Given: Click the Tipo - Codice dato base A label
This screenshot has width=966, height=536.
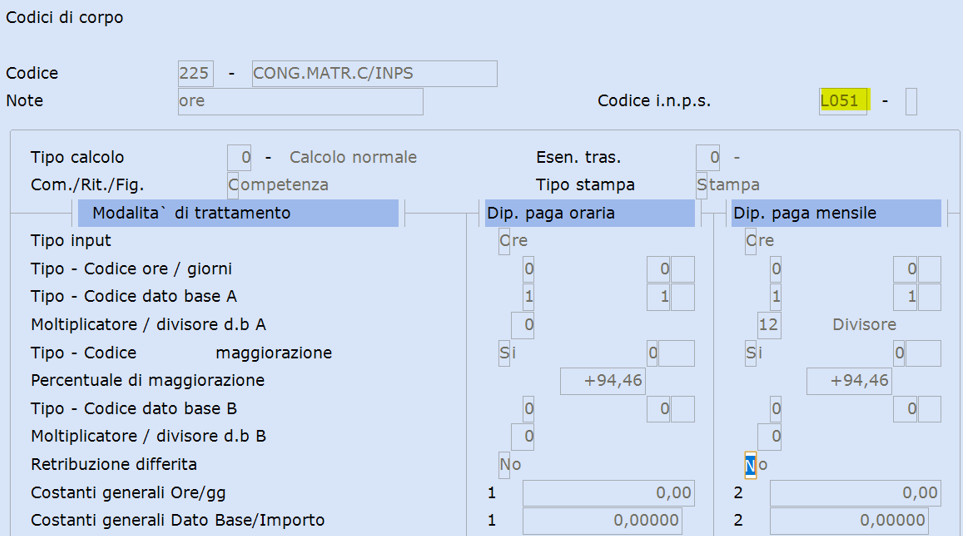Looking at the screenshot, I should point(134,297).
